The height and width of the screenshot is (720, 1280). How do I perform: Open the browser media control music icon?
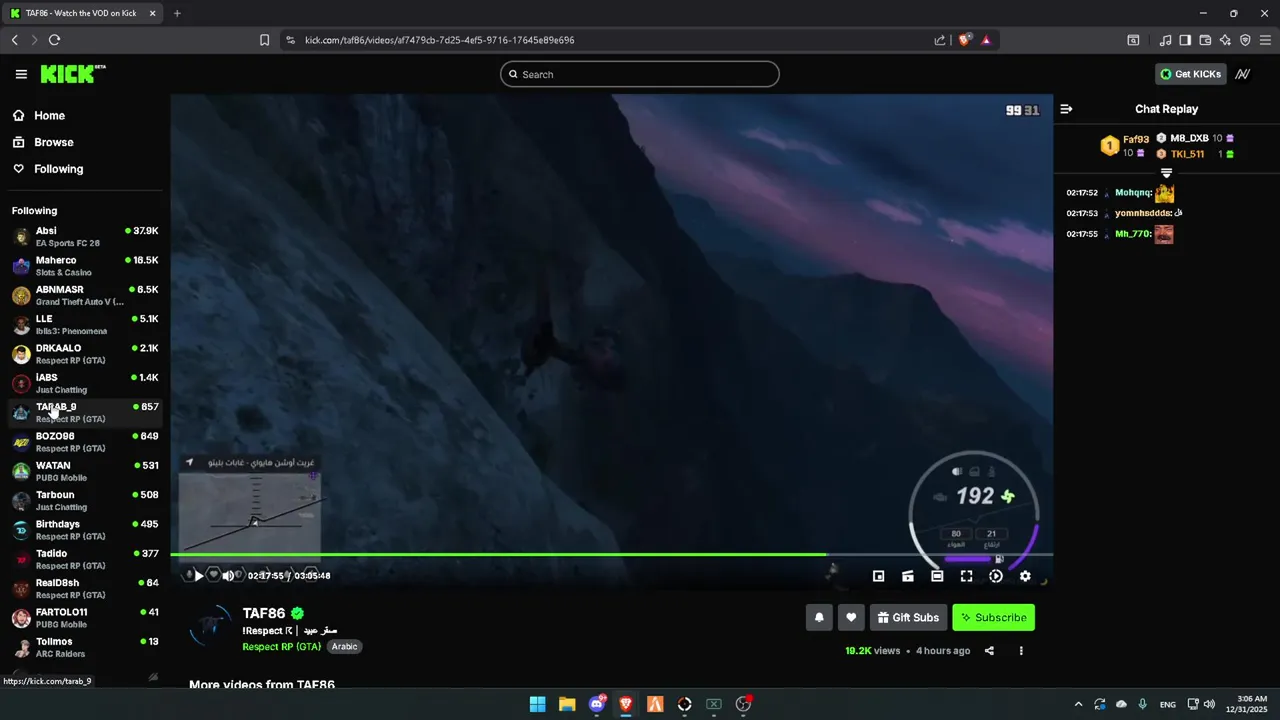(x=1165, y=40)
